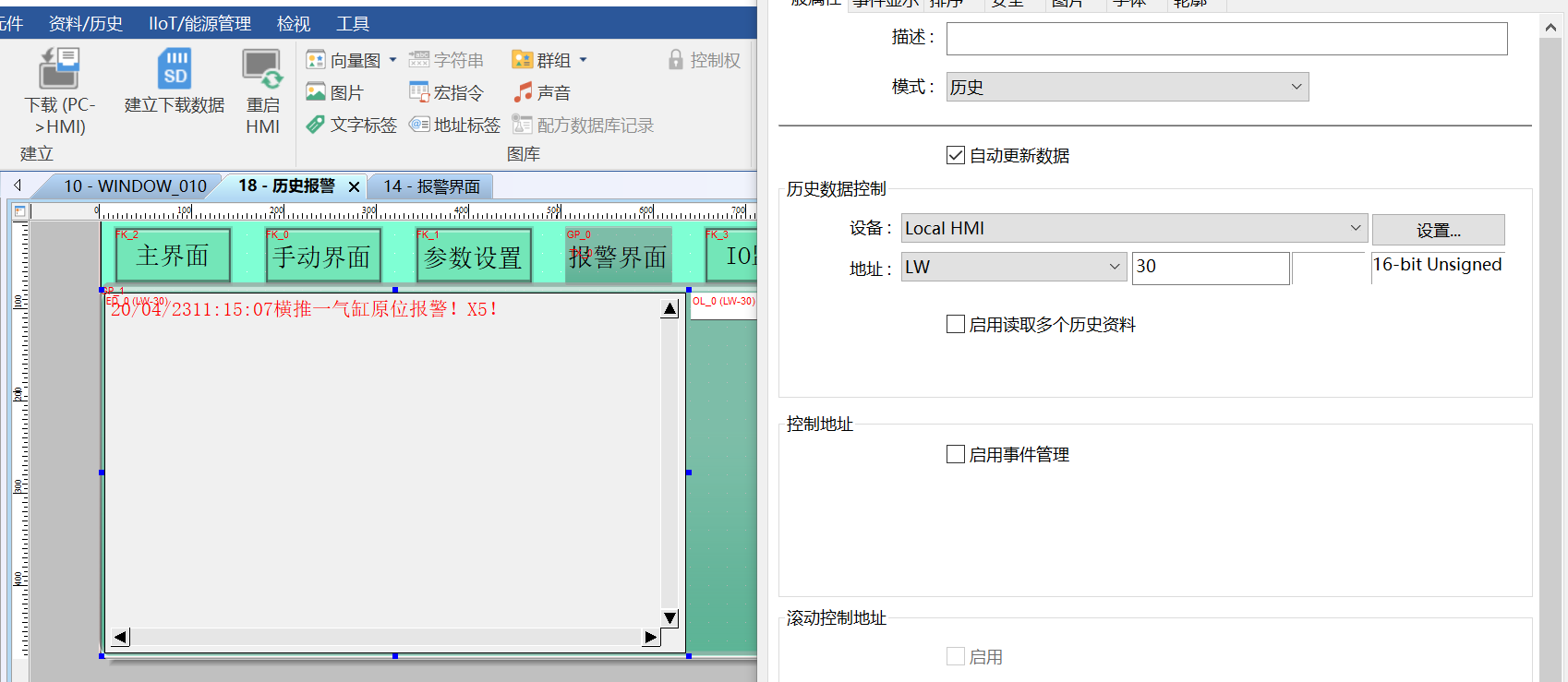Switch to the 14 - 报警界面 tab

431,186
